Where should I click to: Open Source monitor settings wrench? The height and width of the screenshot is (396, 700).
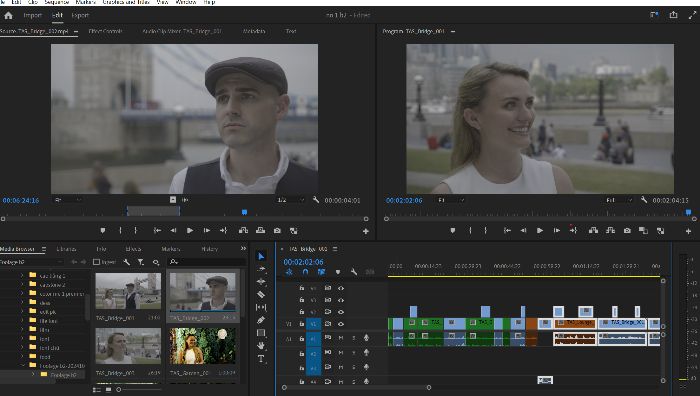click(x=316, y=200)
